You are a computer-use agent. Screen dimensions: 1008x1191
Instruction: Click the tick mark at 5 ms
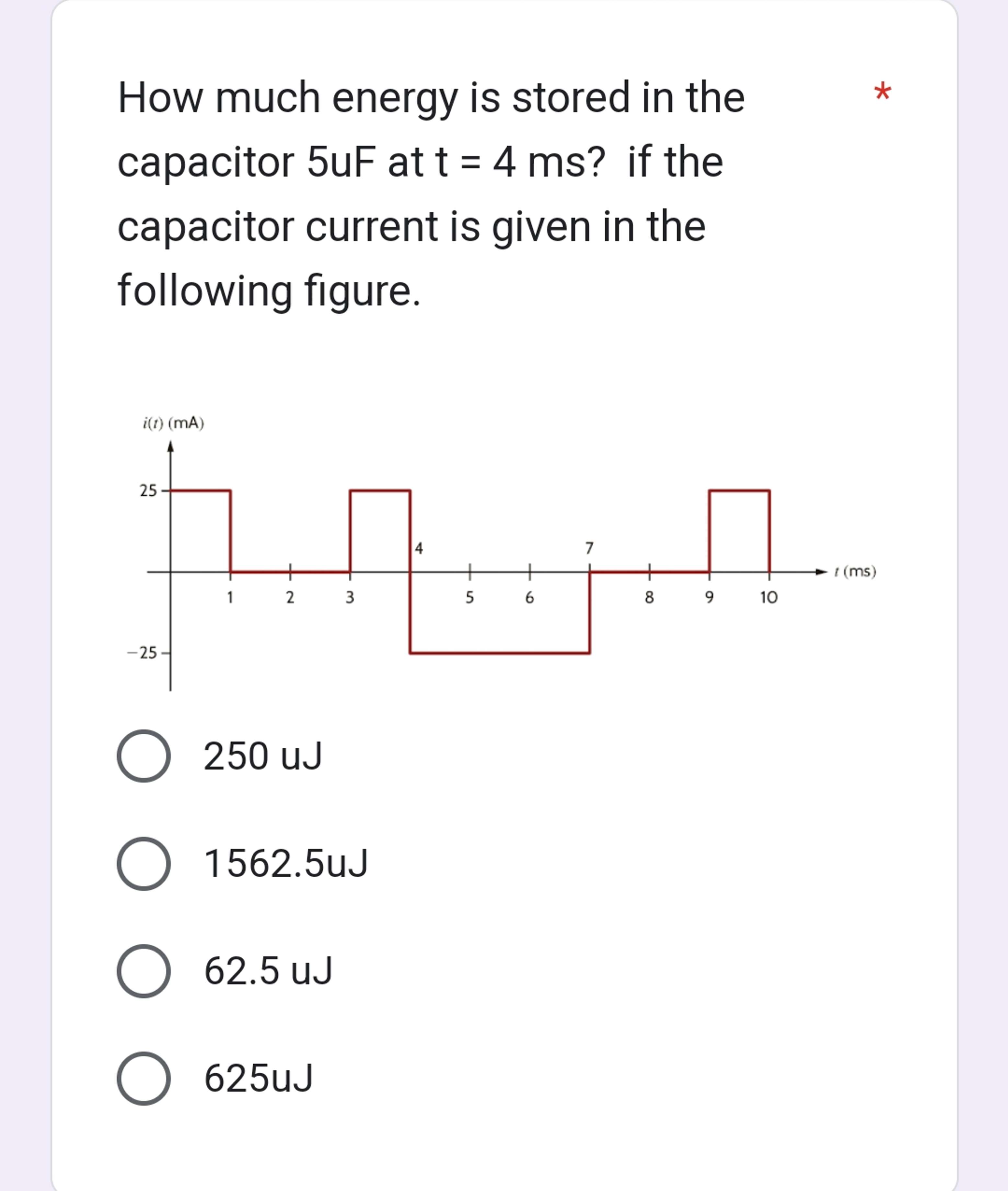[470, 571]
